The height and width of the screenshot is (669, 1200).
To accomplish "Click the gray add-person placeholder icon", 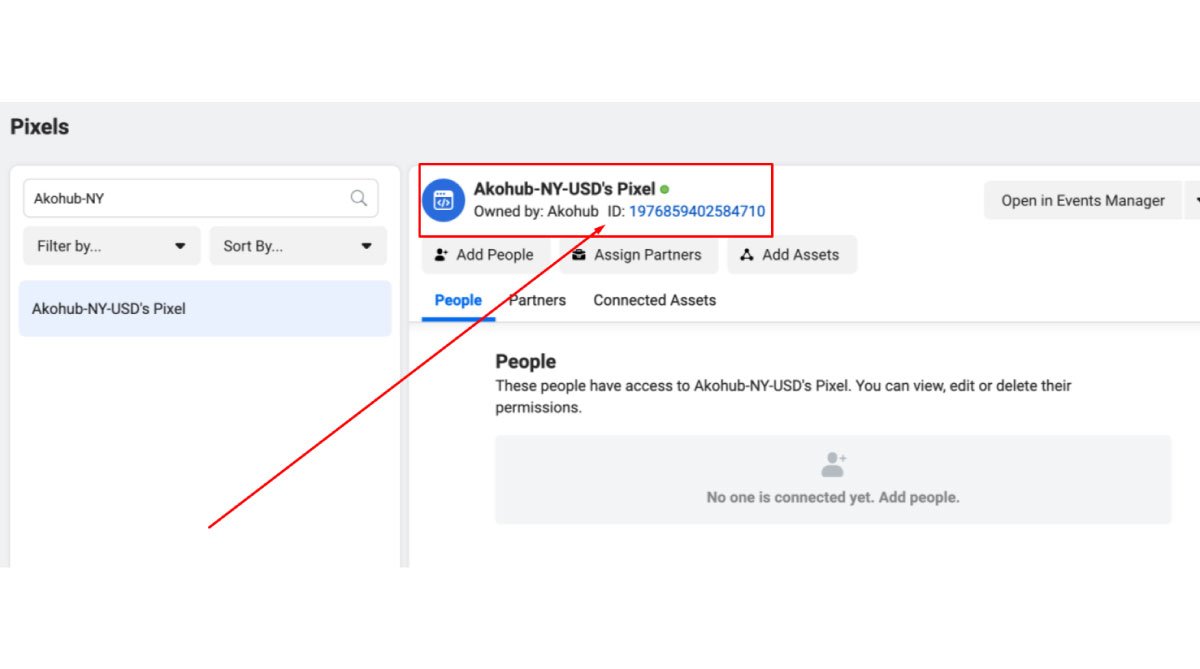I will 833,465.
